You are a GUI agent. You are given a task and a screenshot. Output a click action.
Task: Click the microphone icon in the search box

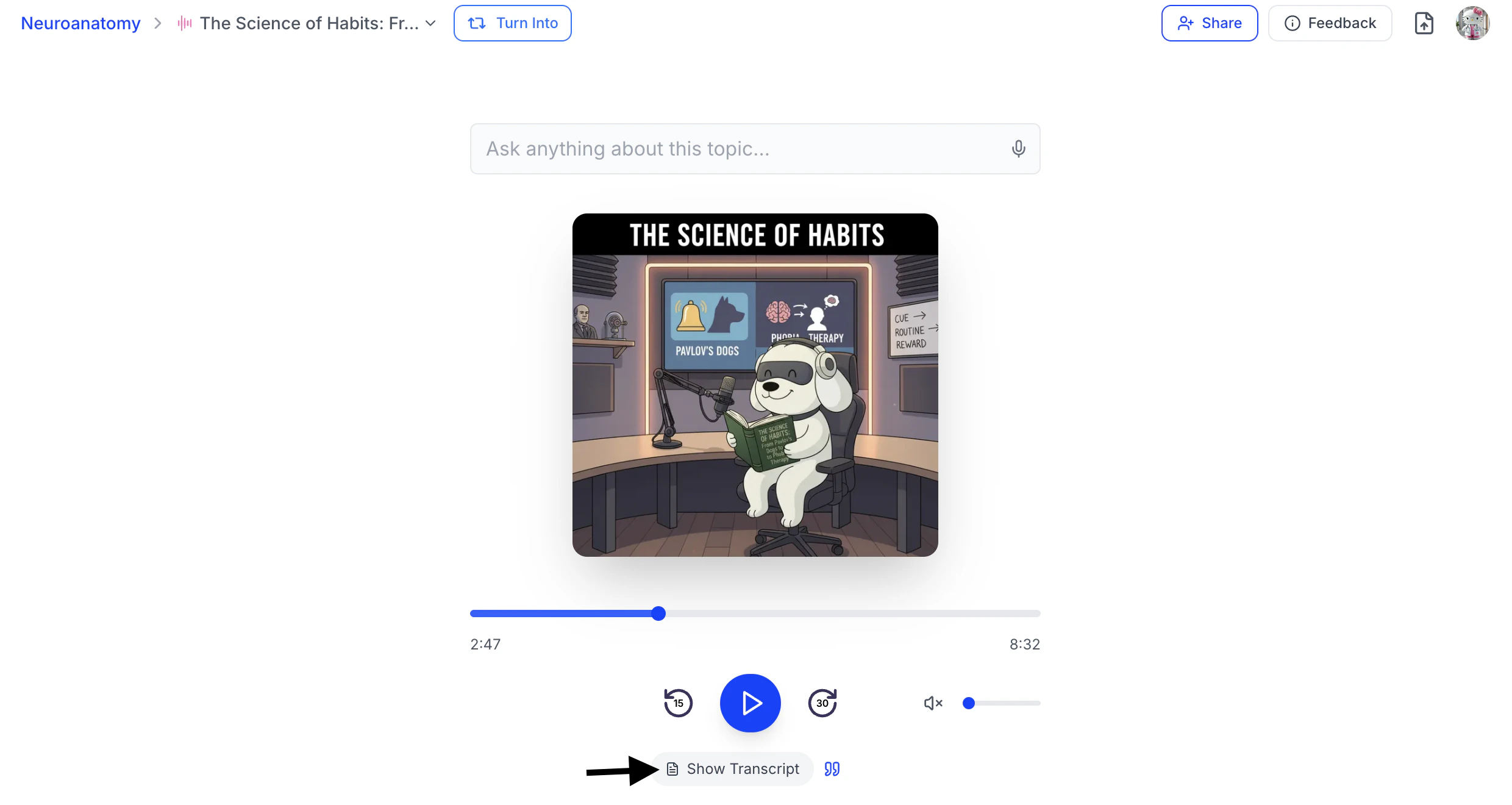click(1018, 149)
